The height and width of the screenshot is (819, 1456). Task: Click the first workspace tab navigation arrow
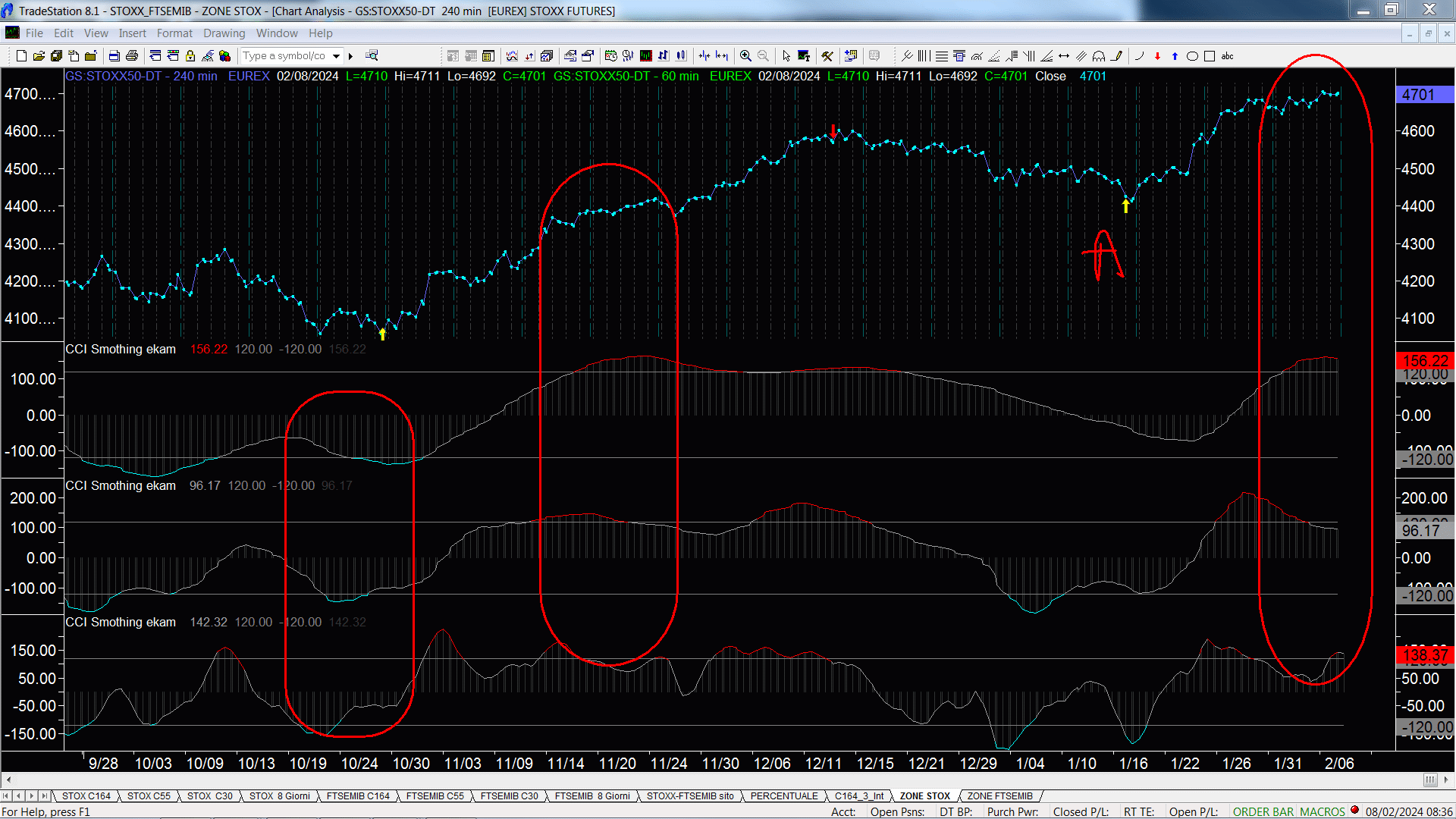(6, 795)
